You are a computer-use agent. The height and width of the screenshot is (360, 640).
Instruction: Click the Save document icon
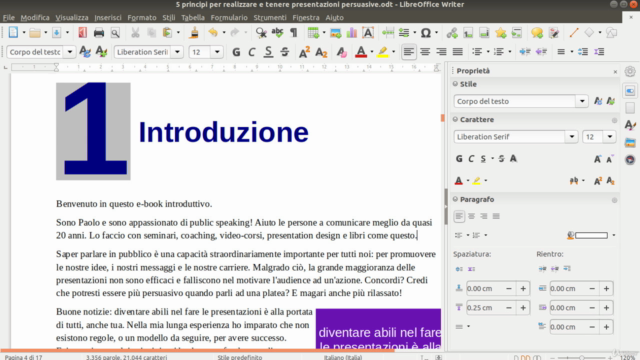point(57,33)
